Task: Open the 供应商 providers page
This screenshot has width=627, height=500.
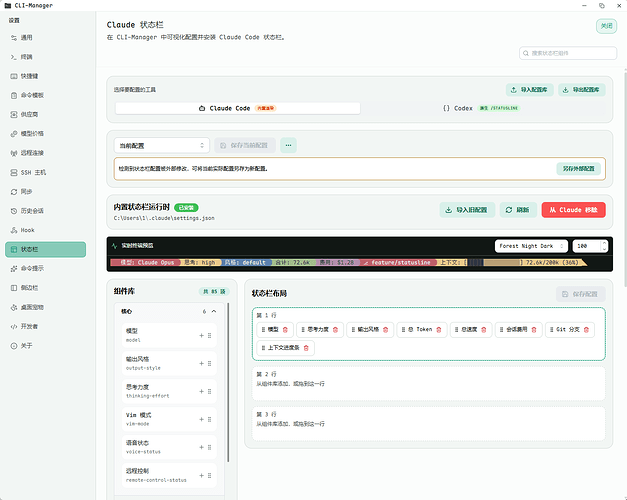Action: pyautogui.click(x=45, y=114)
